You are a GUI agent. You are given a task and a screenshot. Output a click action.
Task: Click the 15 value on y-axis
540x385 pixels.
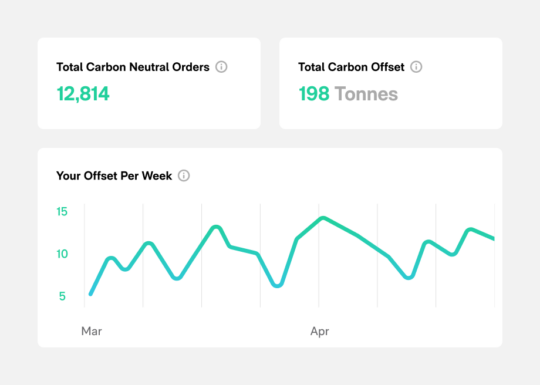coord(62,211)
